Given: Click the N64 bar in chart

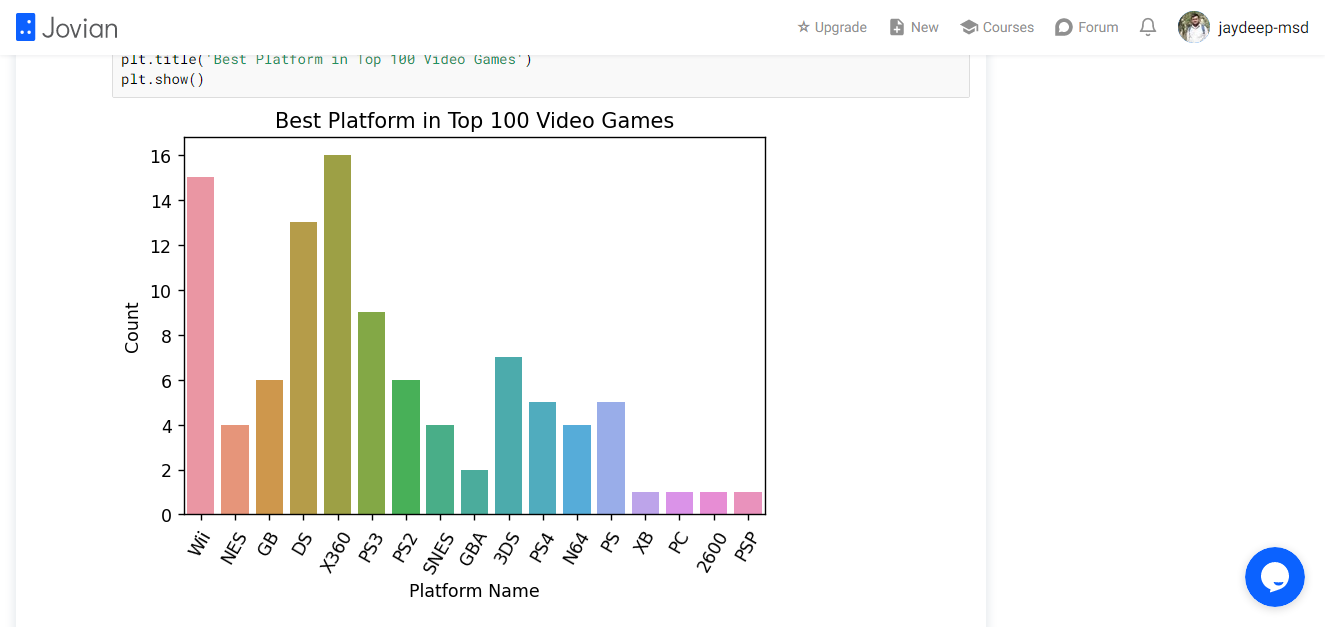Looking at the screenshot, I should 577,470.
